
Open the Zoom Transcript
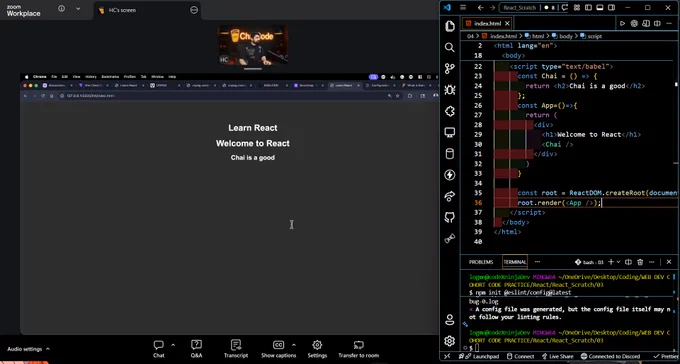click(x=236, y=349)
